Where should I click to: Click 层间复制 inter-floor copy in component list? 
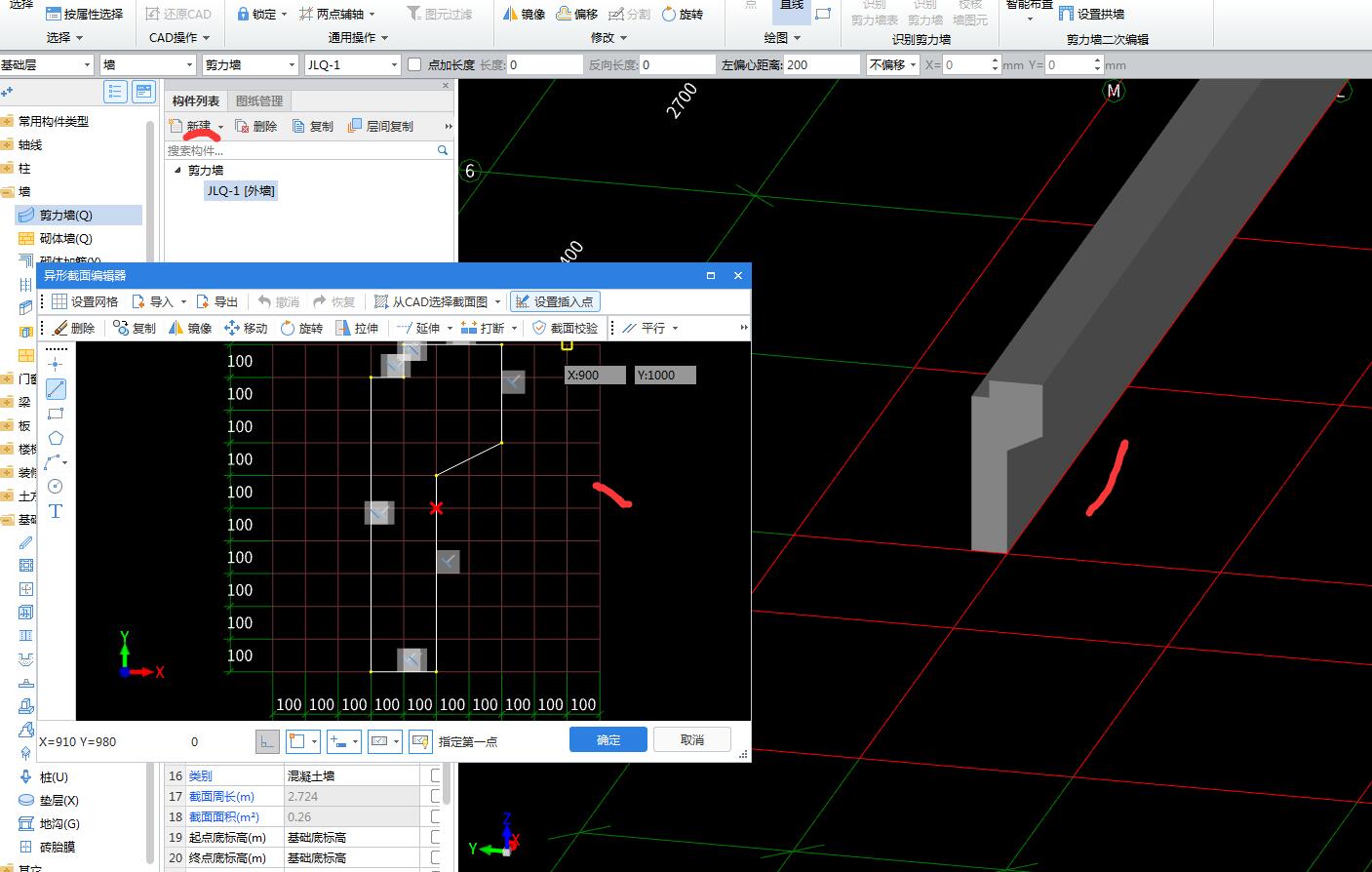coord(380,126)
